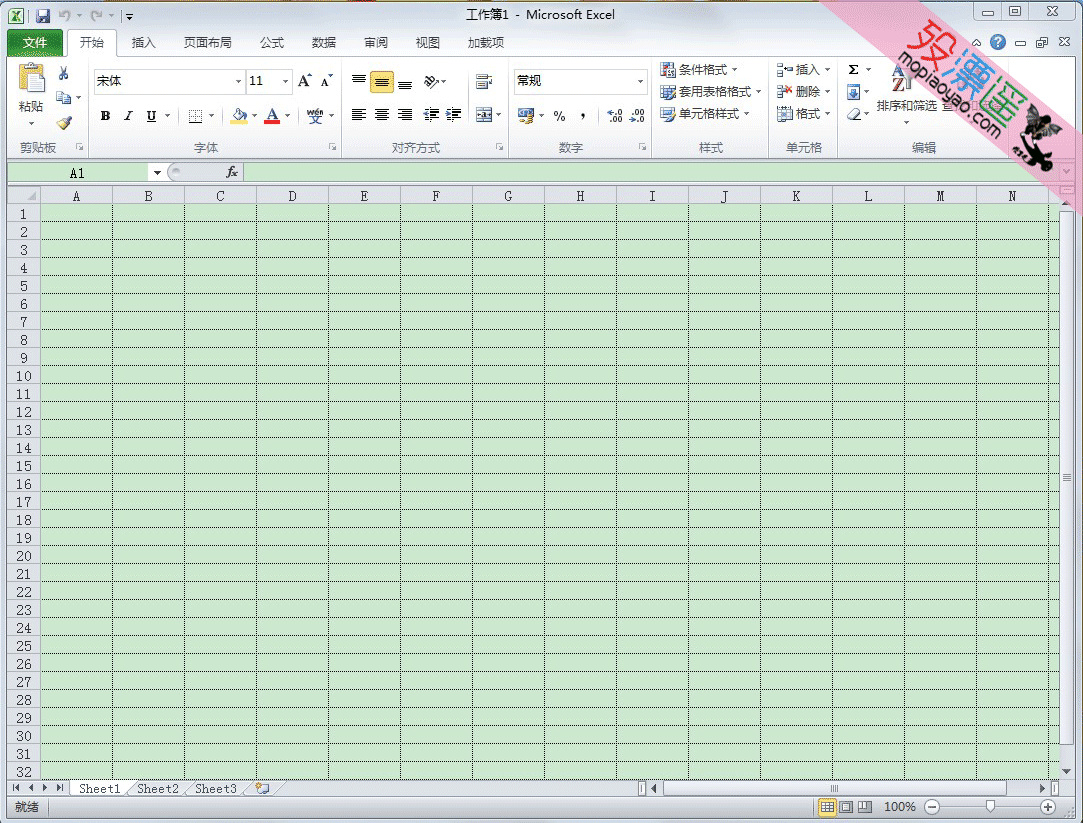Click the text orientation icon

pos(431,81)
